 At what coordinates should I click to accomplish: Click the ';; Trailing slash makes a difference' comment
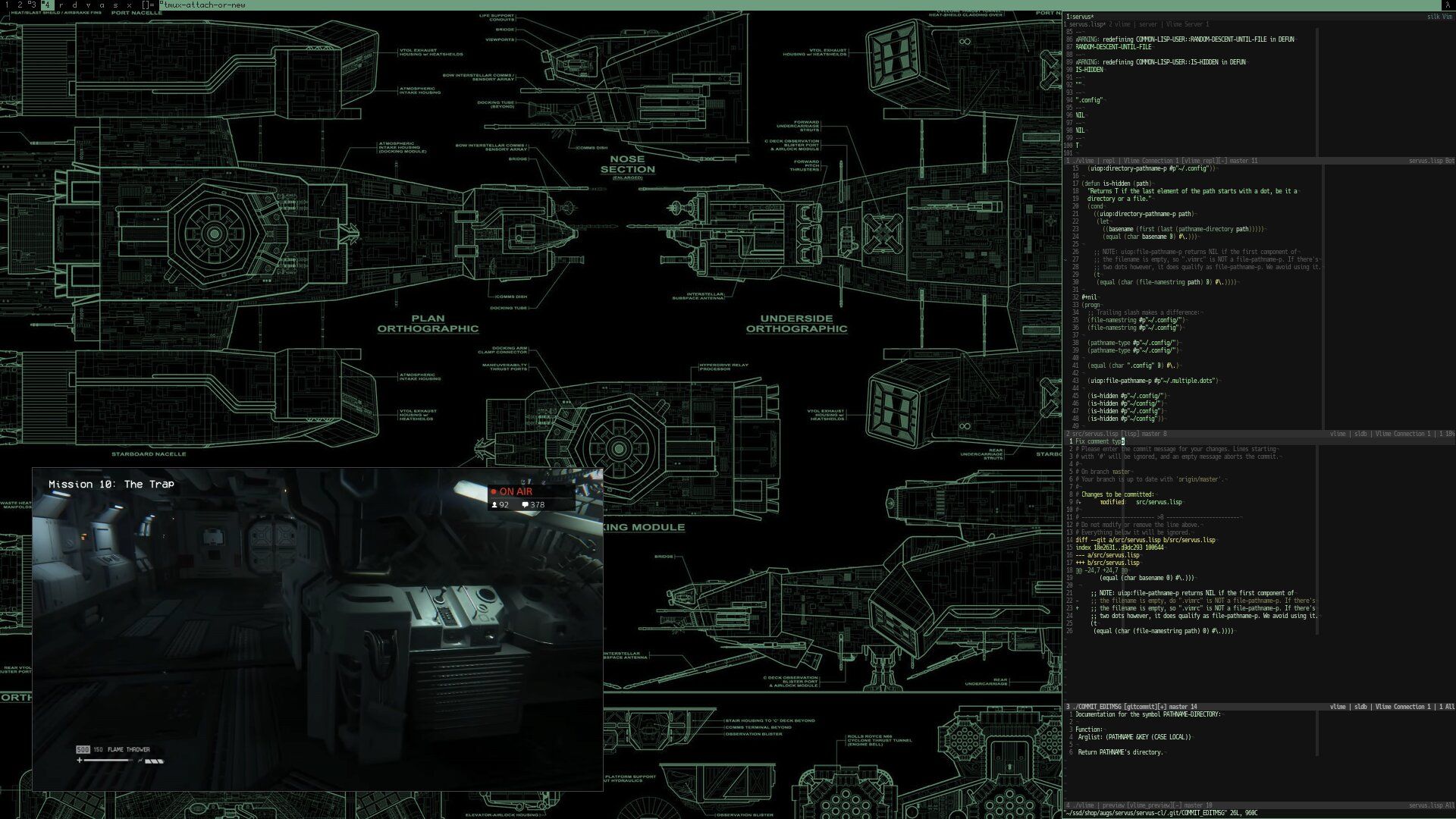[x=1144, y=312]
